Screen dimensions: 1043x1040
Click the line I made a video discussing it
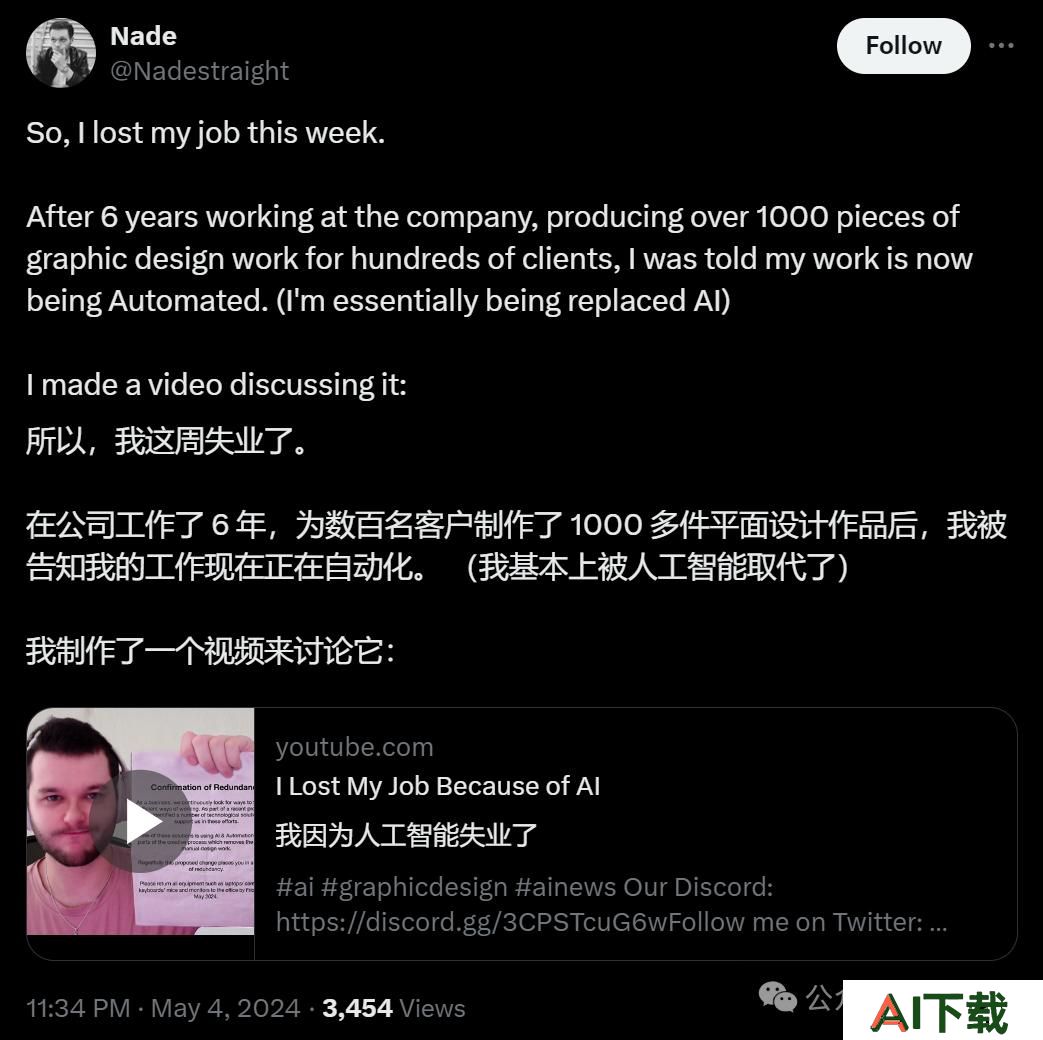coord(216,385)
